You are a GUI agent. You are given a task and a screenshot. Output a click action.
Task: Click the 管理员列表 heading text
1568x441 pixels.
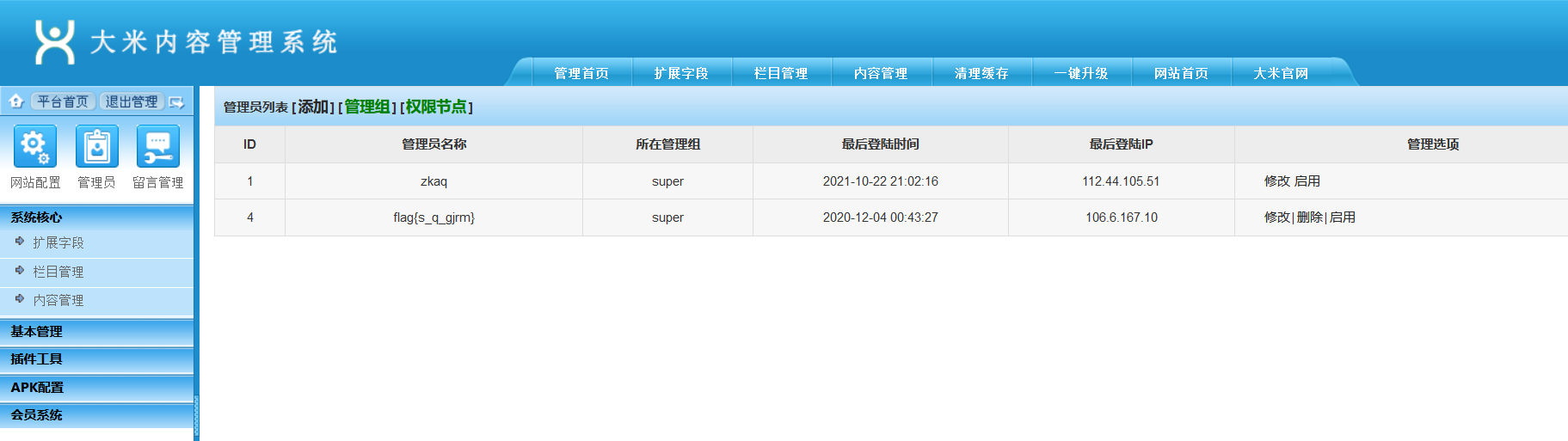coord(255,107)
